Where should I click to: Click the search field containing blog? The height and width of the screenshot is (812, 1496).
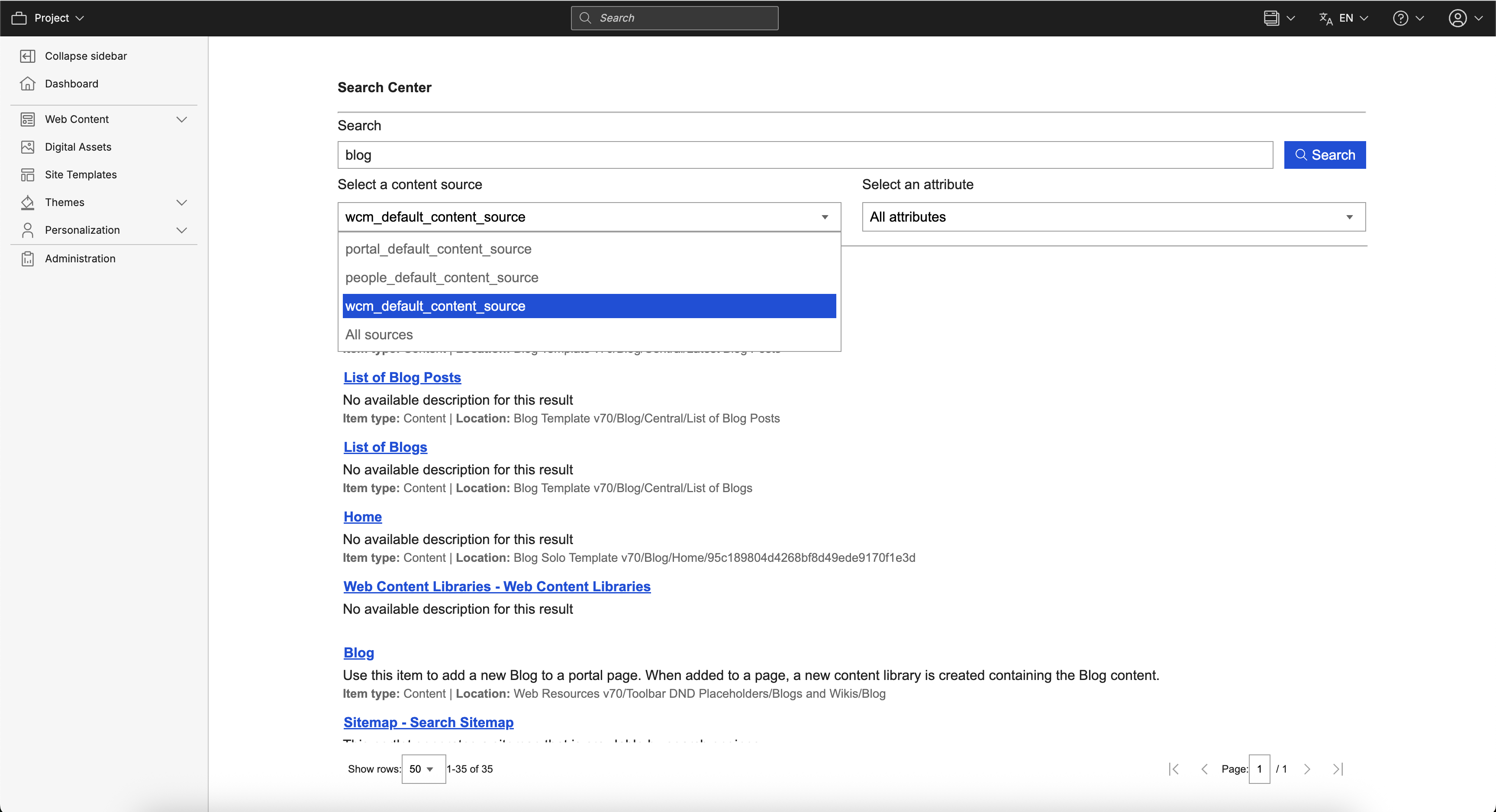pyautogui.click(x=804, y=155)
